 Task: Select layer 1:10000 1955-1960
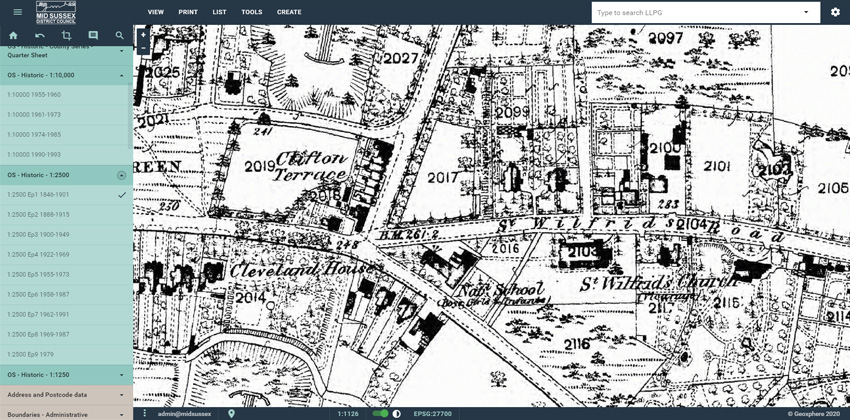66,95
